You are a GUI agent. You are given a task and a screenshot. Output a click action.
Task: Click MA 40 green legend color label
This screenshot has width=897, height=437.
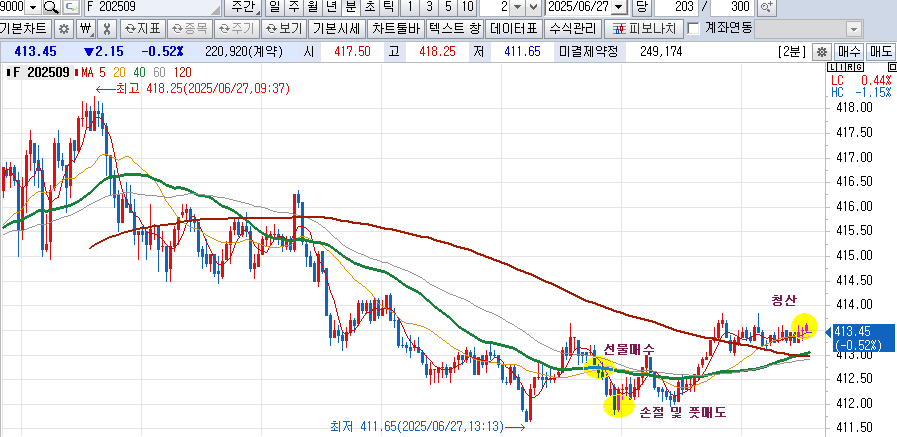(x=140, y=73)
